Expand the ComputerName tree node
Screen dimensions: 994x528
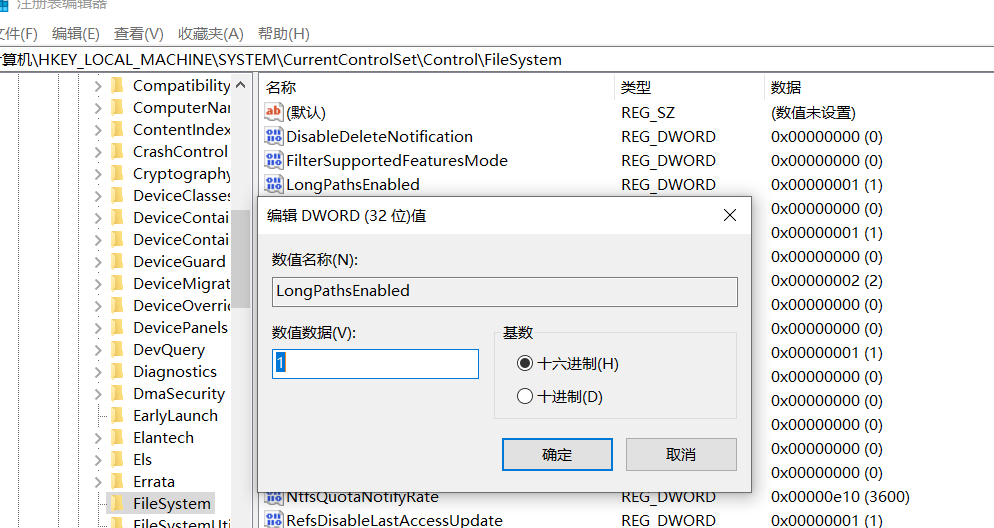click(x=98, y=108)
